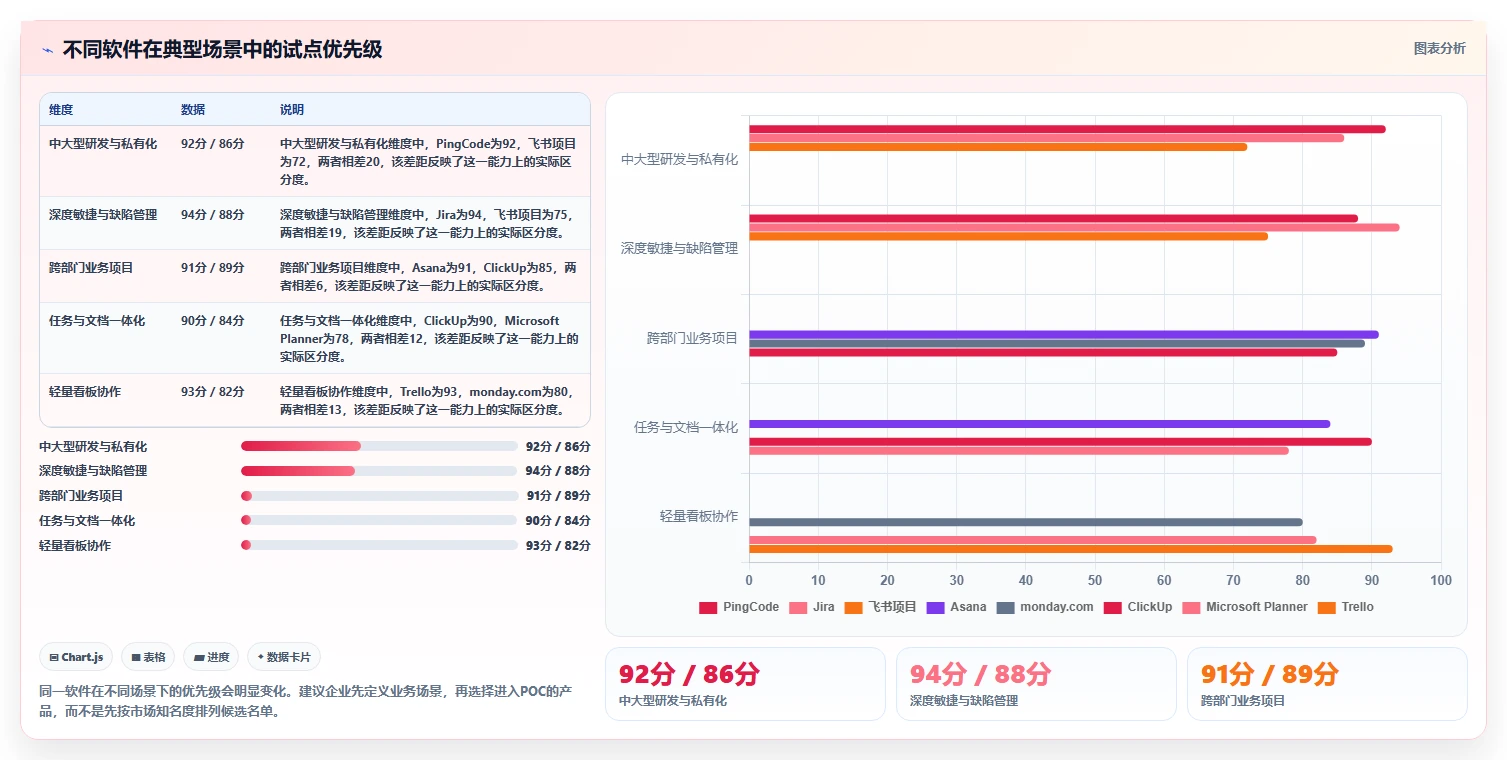
Task: Click the 说明 table column header
Action: pos(292,109)
